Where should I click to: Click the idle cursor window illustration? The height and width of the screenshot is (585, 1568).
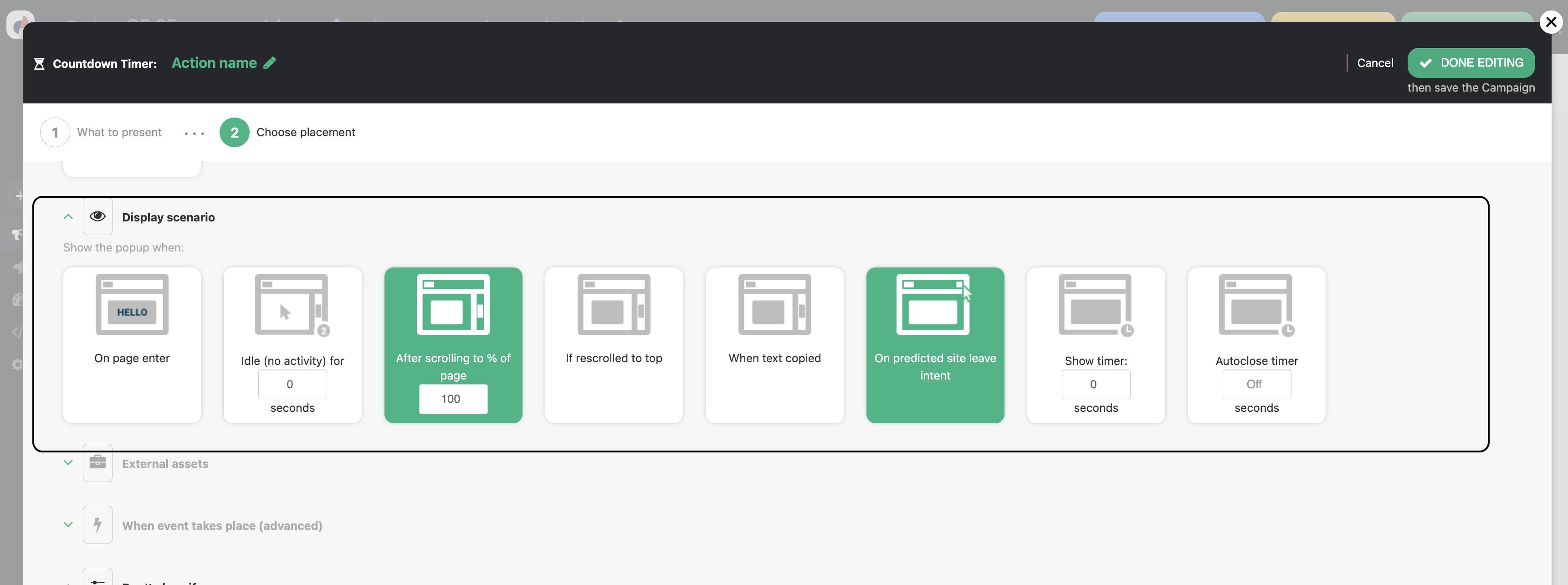(292, 305)
